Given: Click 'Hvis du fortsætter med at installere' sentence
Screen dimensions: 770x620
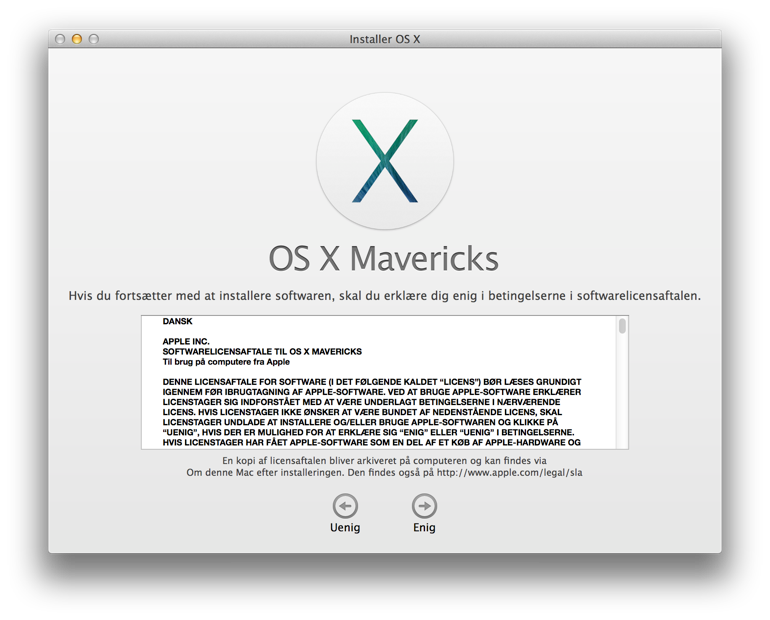Looking at the screenshot, I should tap(385, 296).
